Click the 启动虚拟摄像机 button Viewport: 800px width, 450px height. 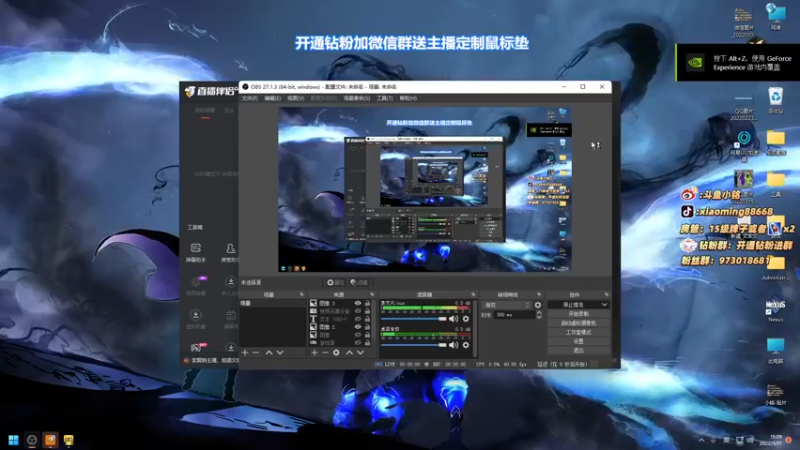point(578,323)
